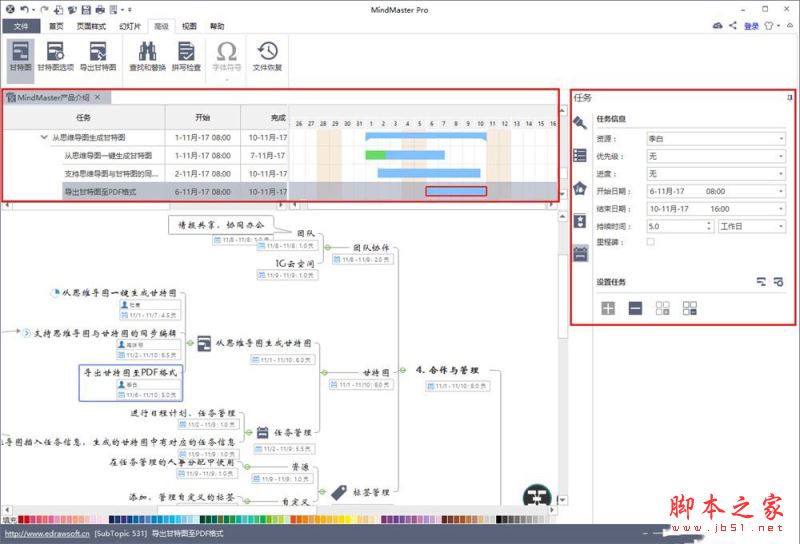The height and width of the screenshot is (544, 800).
Task: Expand the 字体符号 dropdown arrow
Action: (227, 80)
